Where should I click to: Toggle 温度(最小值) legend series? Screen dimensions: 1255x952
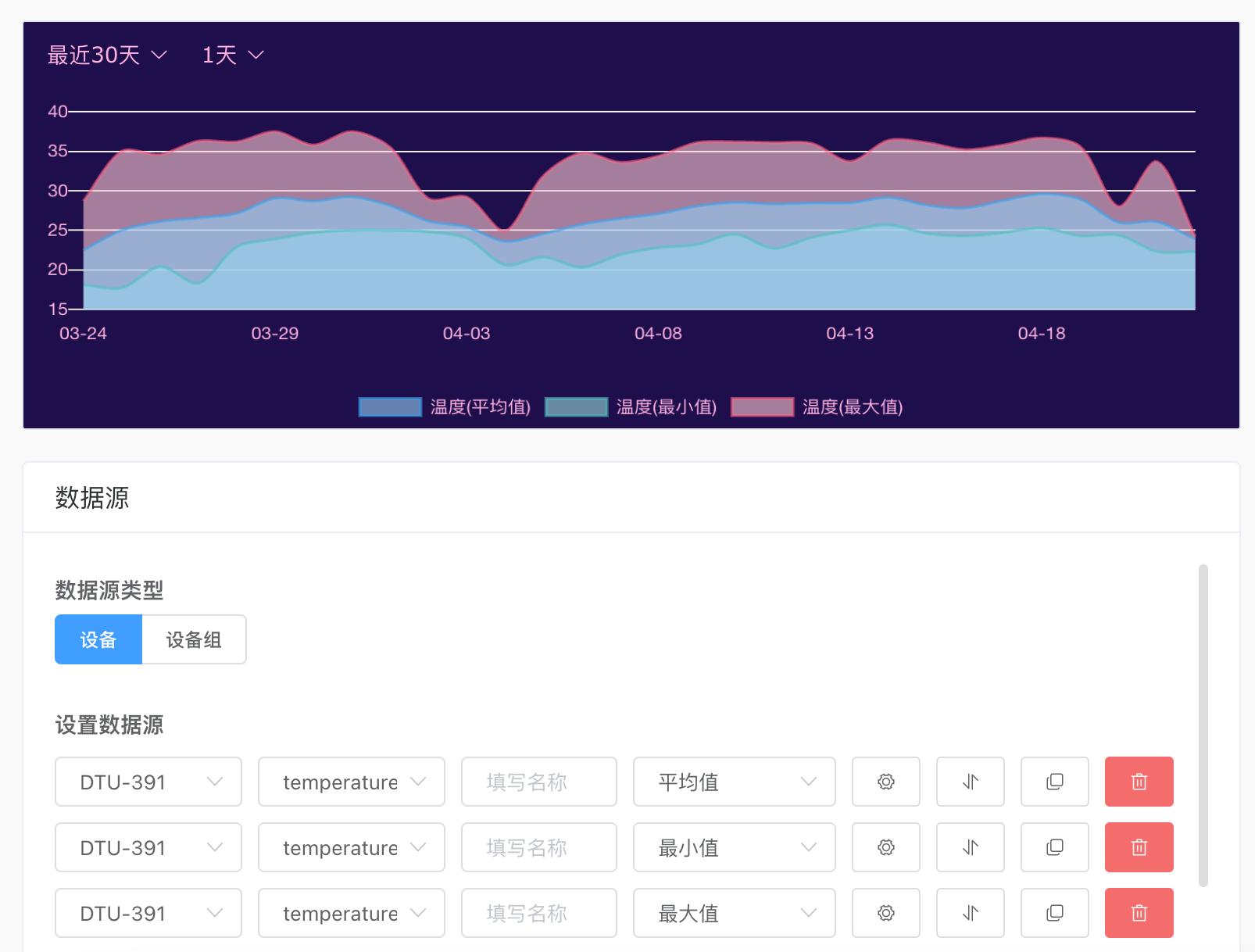click(x=630, y=407)
